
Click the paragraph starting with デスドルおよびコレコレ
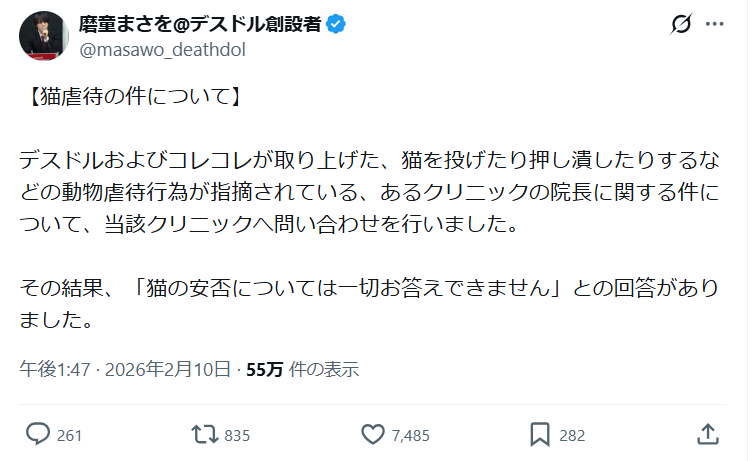pyautogui.click(x=369, y=190)
